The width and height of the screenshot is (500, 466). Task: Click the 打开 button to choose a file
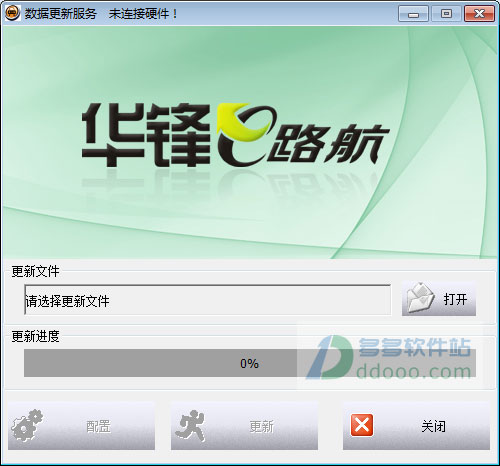(x=439, y=298)
